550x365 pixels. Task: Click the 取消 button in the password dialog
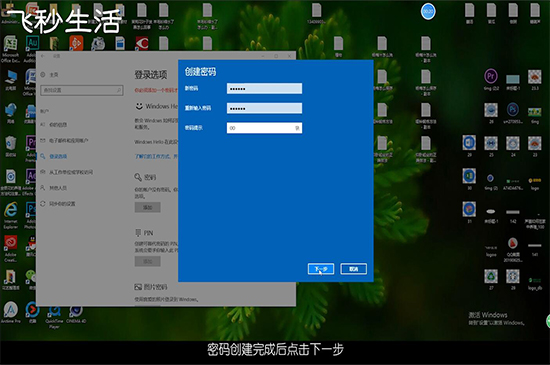pyautogui.click(x=353, y=269)
